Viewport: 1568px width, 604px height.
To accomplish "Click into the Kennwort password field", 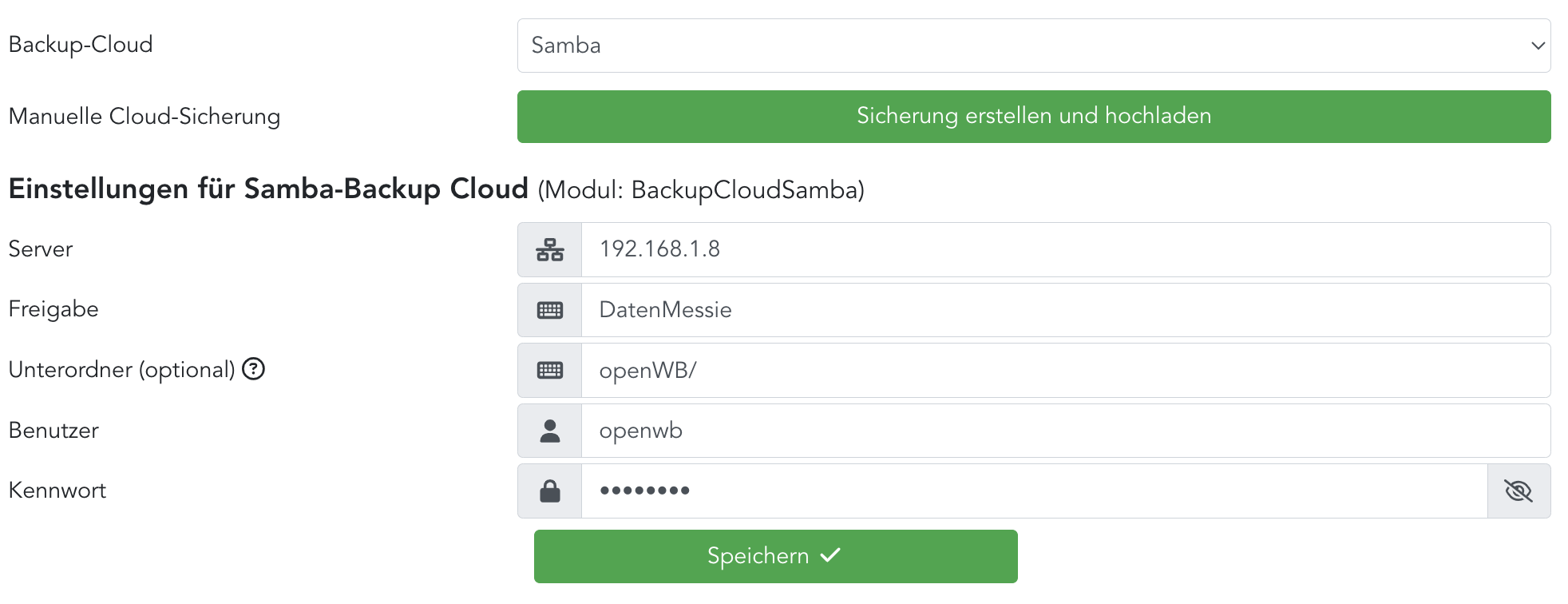I will coord(1033,491).
